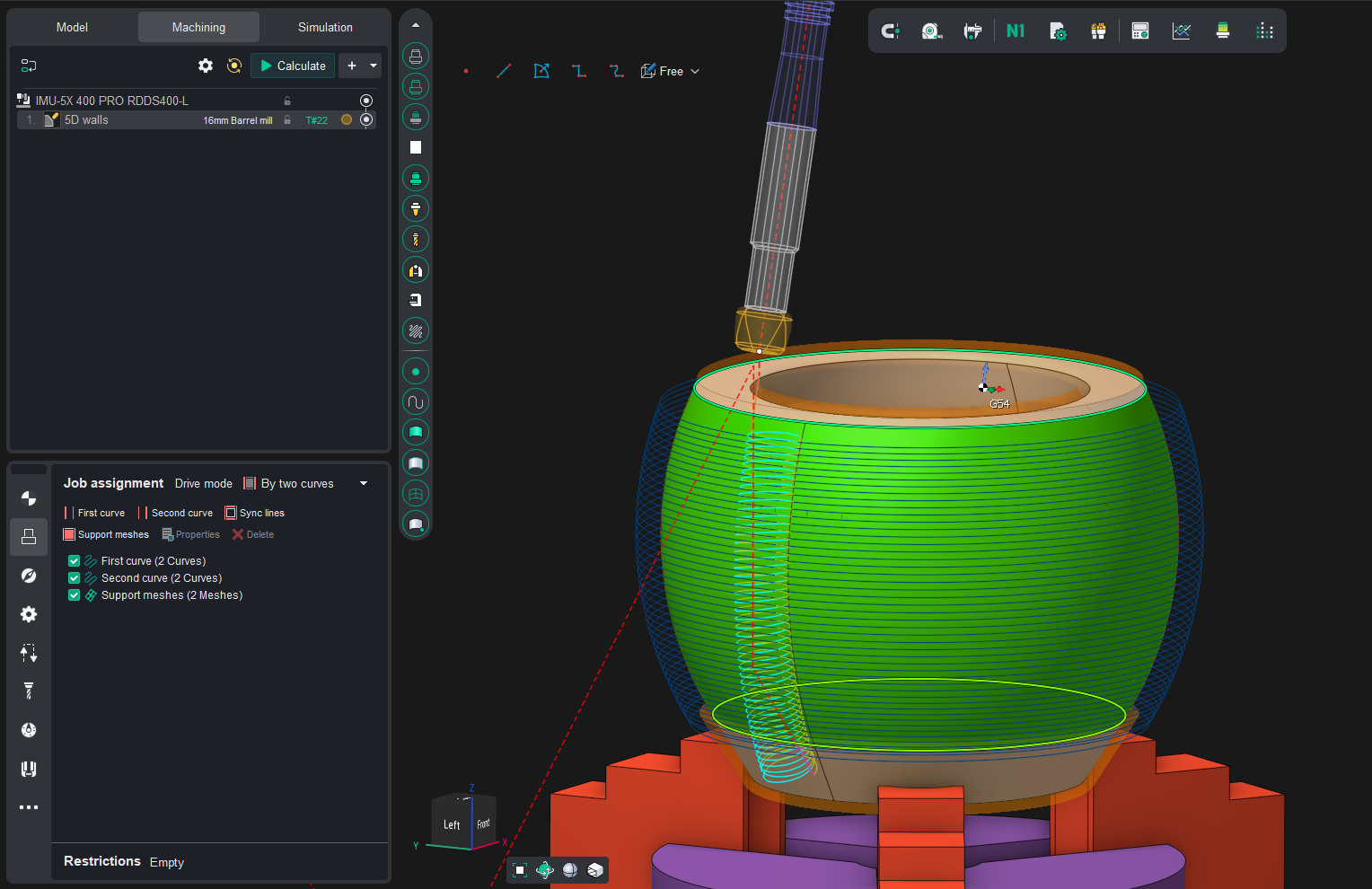Click the calculator panel icon
This screenshot has width=1372, height=889.
pos(1140,31)
